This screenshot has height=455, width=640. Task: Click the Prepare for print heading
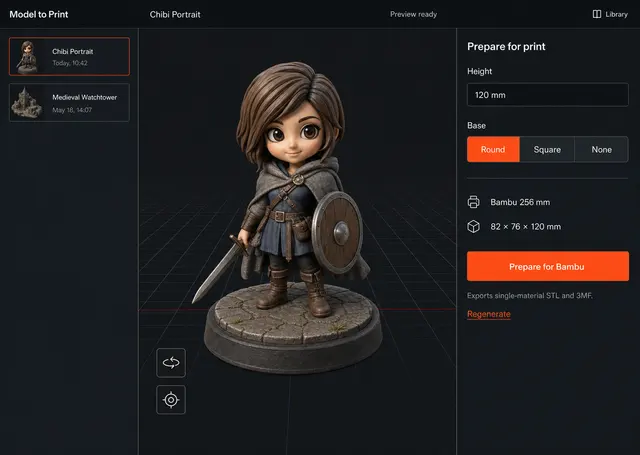pos(506,47)
